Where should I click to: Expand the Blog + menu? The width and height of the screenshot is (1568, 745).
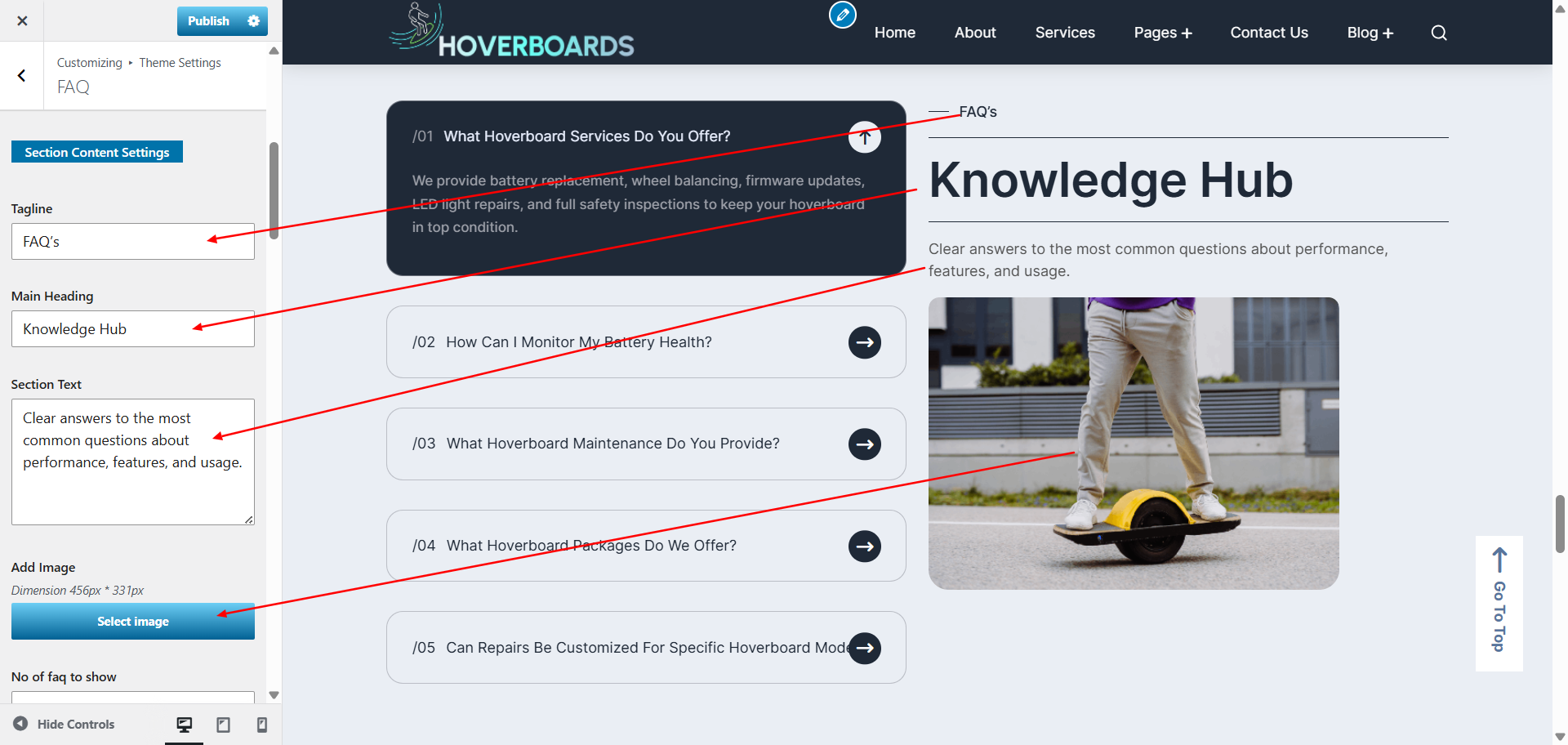pos(1370,33)
